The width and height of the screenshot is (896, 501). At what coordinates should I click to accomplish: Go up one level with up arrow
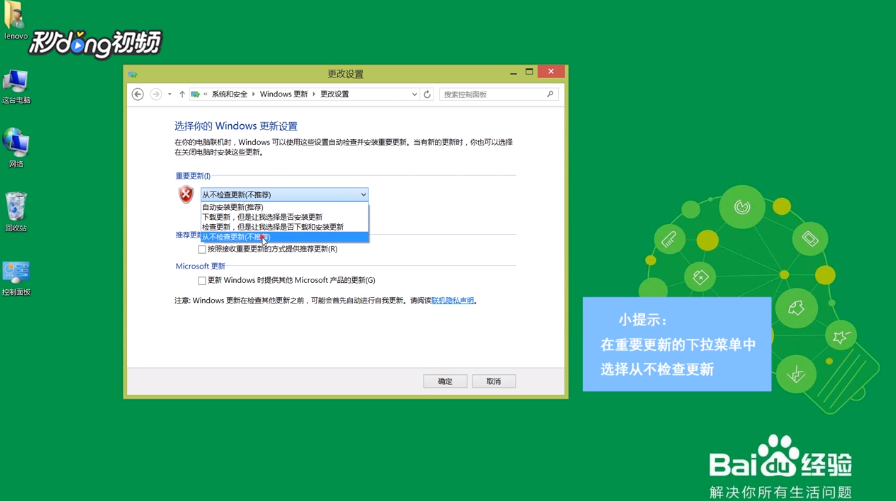[182, 94]
